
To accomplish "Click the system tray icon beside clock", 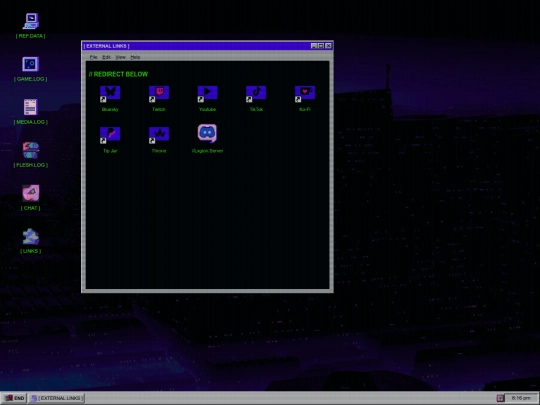I will [x=500, y=398].
